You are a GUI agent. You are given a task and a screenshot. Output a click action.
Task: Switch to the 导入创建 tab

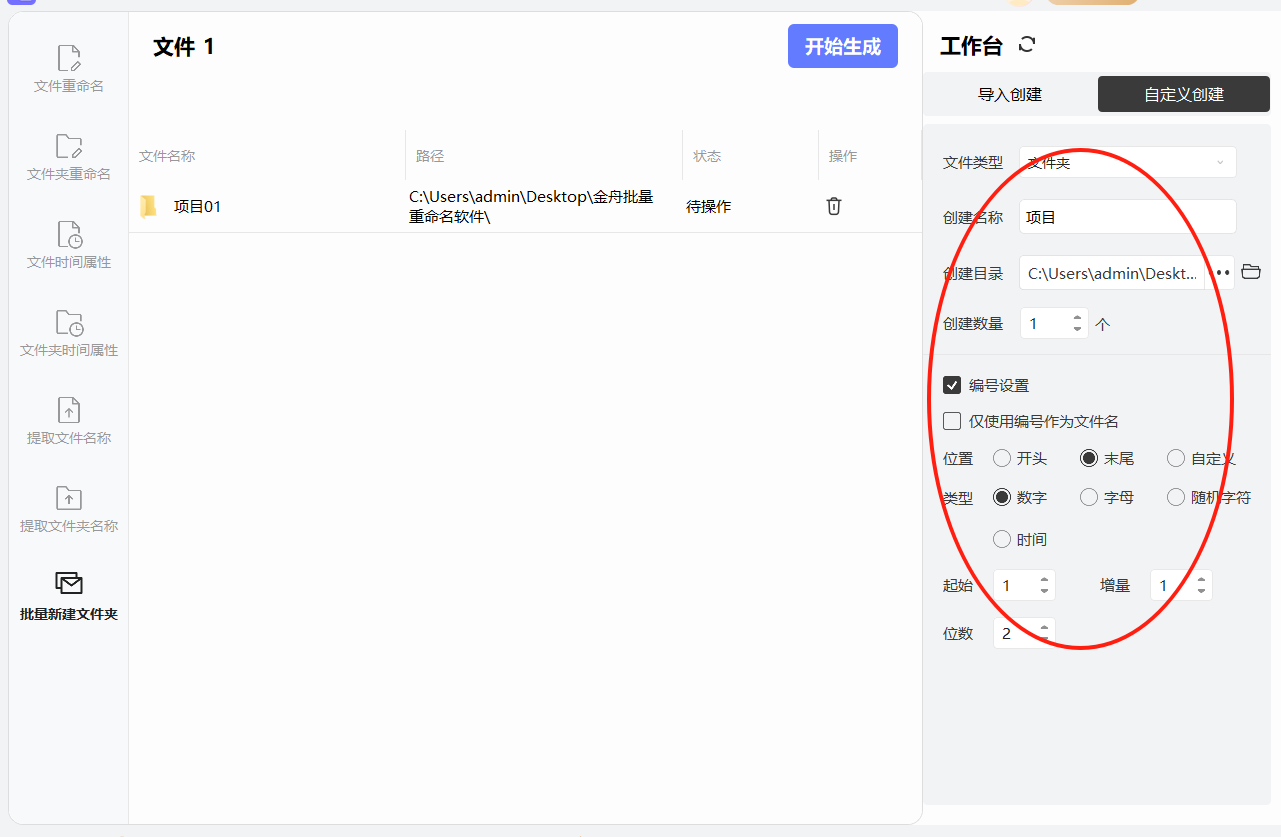pyautogui.click(x=1010, y=94)
